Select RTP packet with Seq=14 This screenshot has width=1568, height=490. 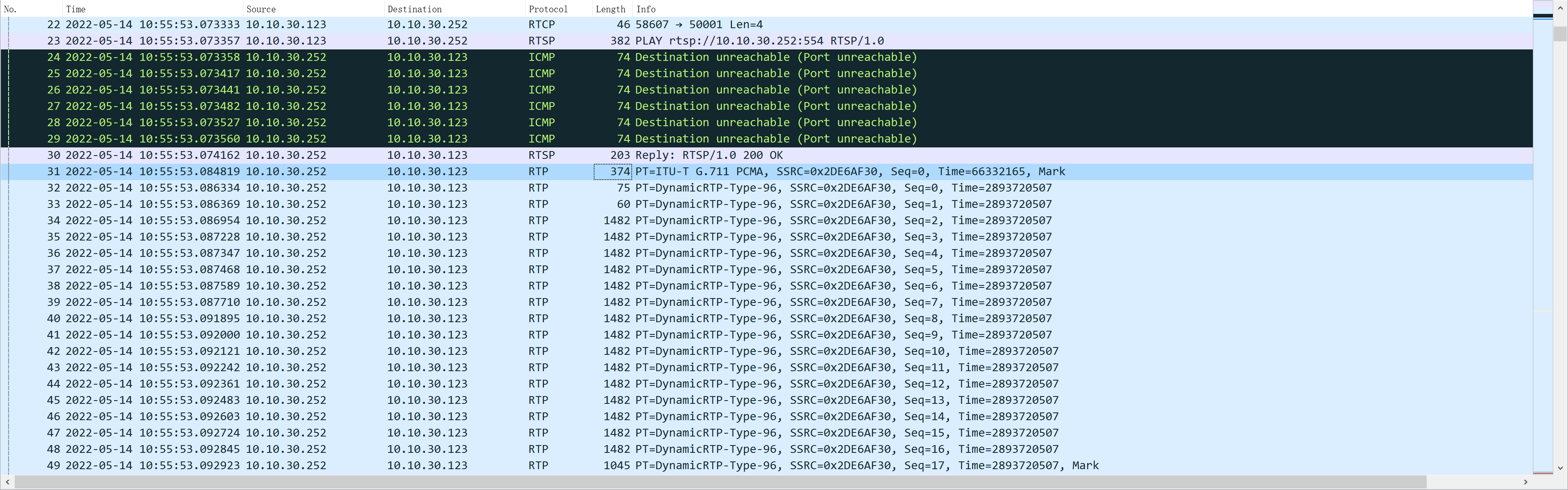766,416
